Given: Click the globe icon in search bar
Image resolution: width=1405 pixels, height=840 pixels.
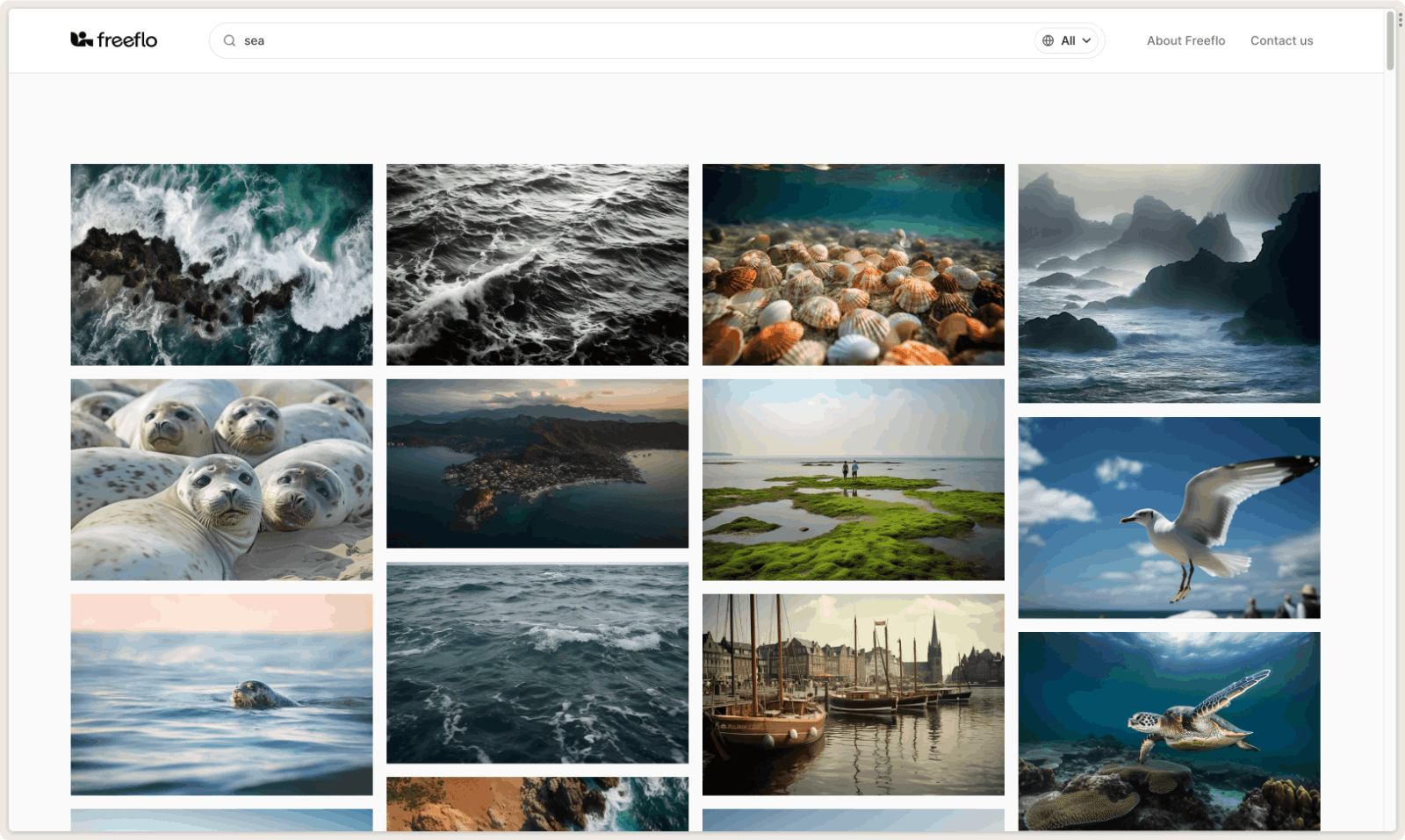Looking at the screenshot, I should tap(1048, 40).
